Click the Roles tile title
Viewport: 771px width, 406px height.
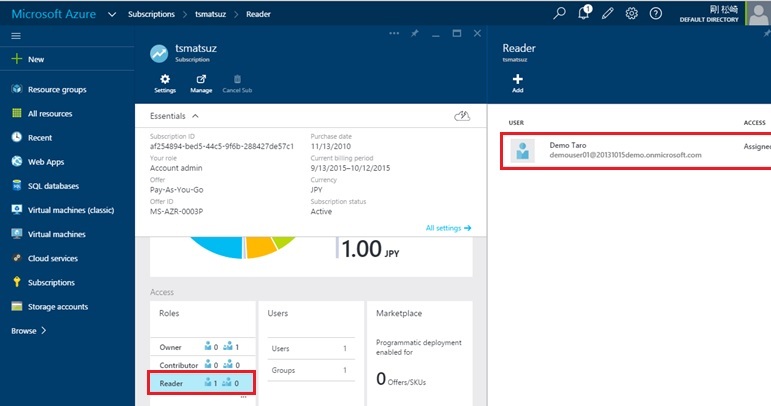169,313
